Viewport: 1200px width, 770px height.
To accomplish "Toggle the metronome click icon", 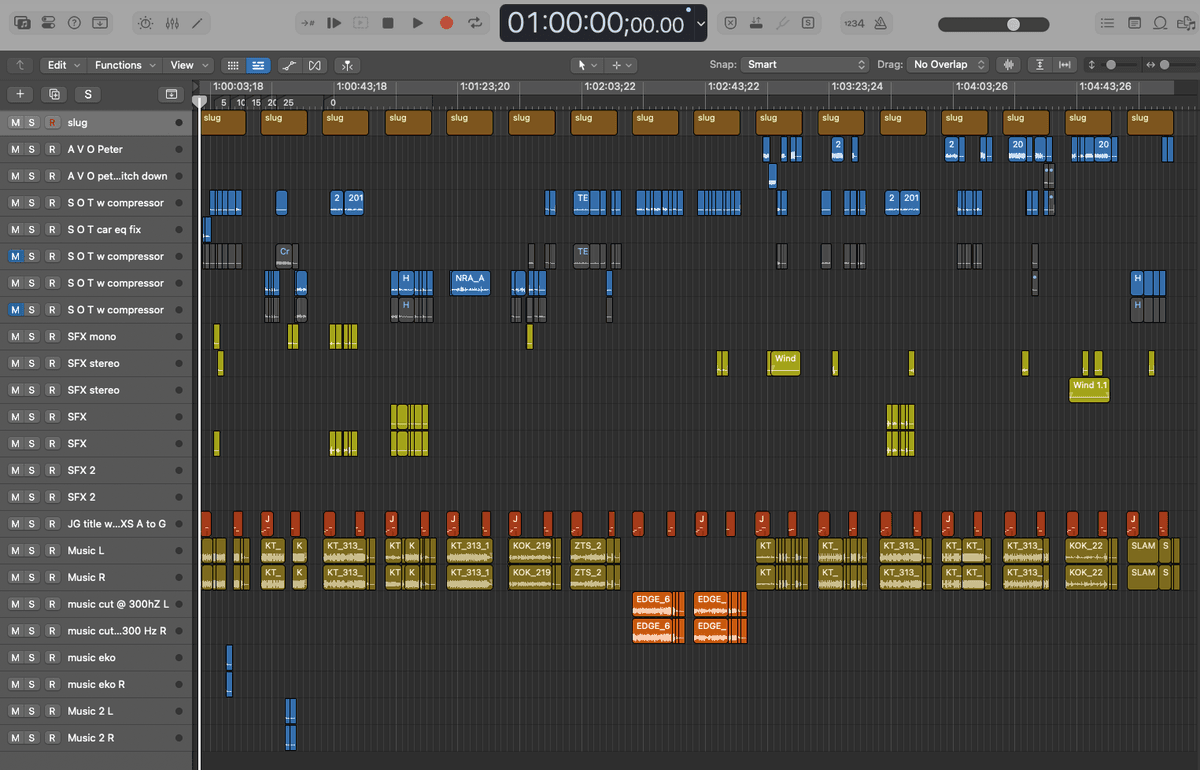I will [x=878, y=22].
